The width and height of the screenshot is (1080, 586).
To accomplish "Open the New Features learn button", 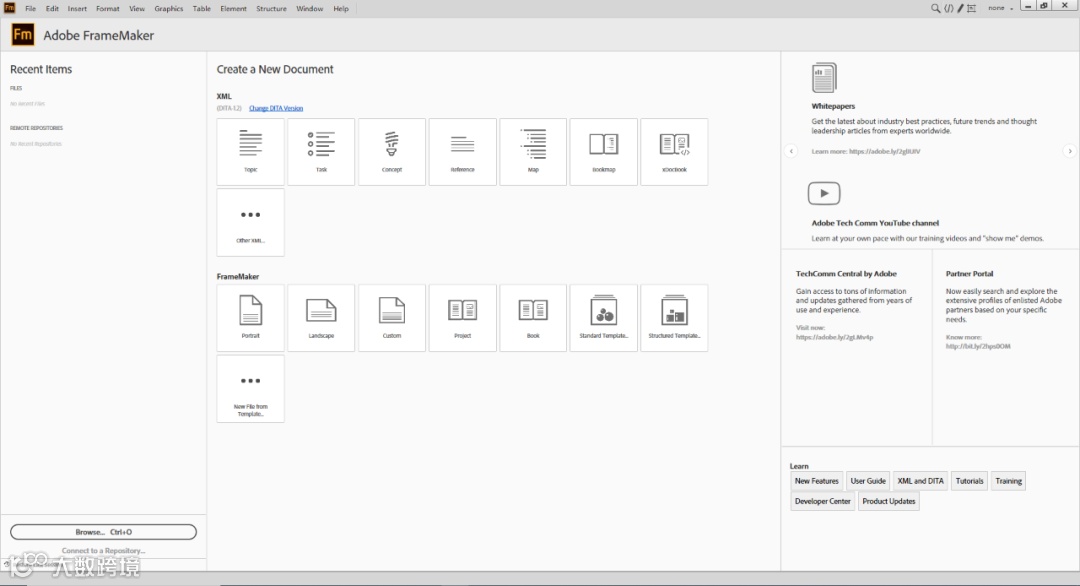I will 817,481.
